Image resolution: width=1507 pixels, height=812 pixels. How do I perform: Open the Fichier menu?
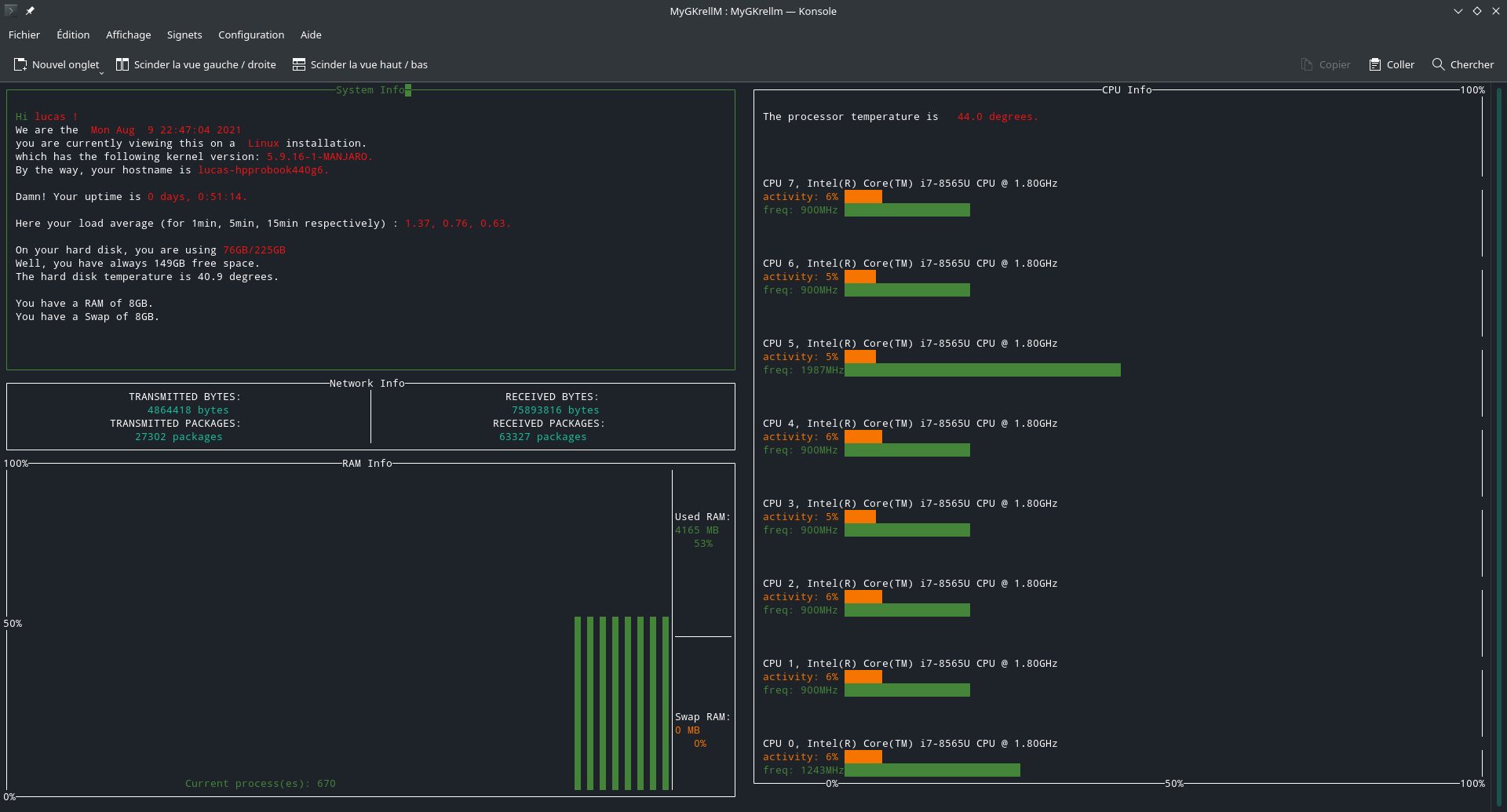(24, 35)
